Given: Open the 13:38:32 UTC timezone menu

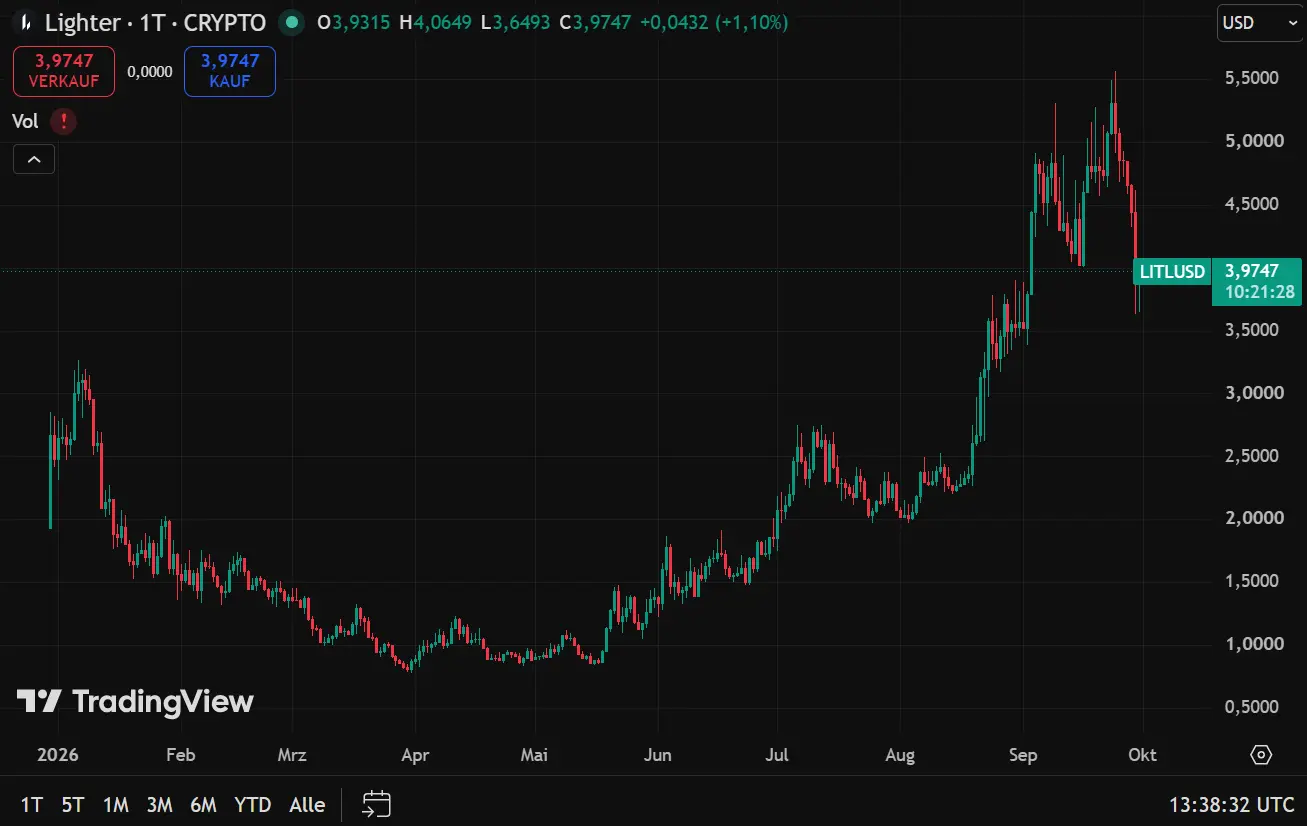Looking at the screenshot, I should [x=1232, y=804].
